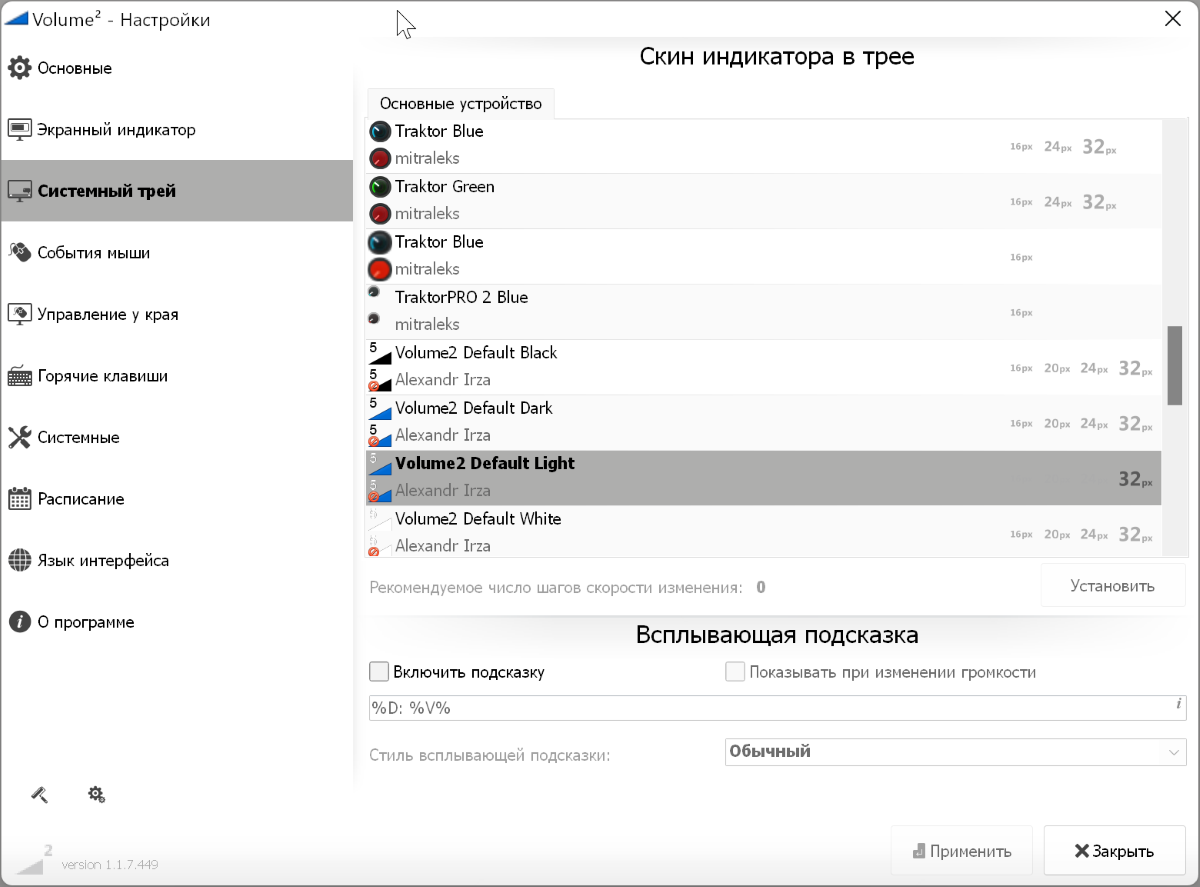Click small knob icon of TraktorPRO 2 Blue

point(374,292)
